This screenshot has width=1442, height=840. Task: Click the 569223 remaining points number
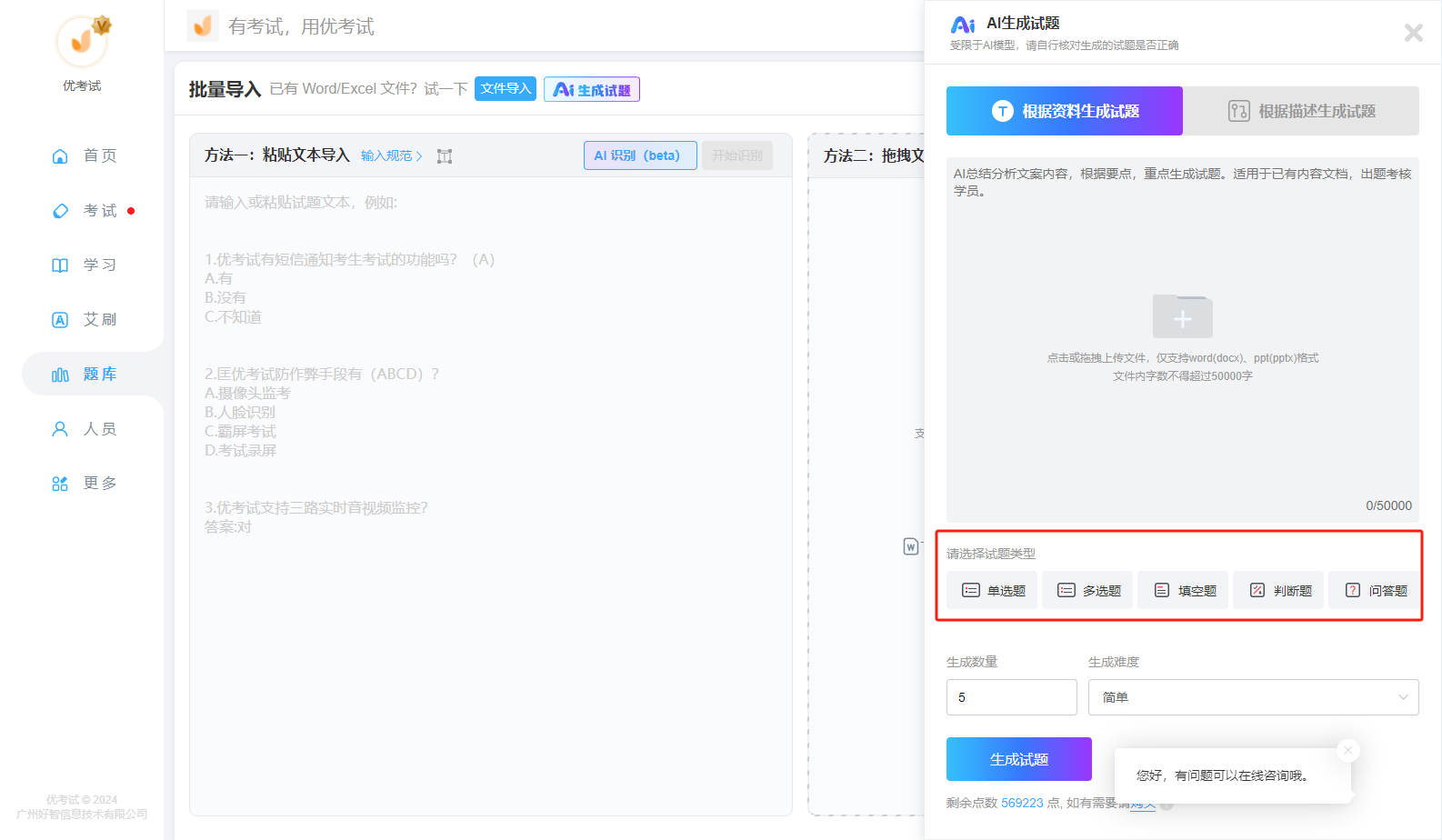coord(1022,803)
